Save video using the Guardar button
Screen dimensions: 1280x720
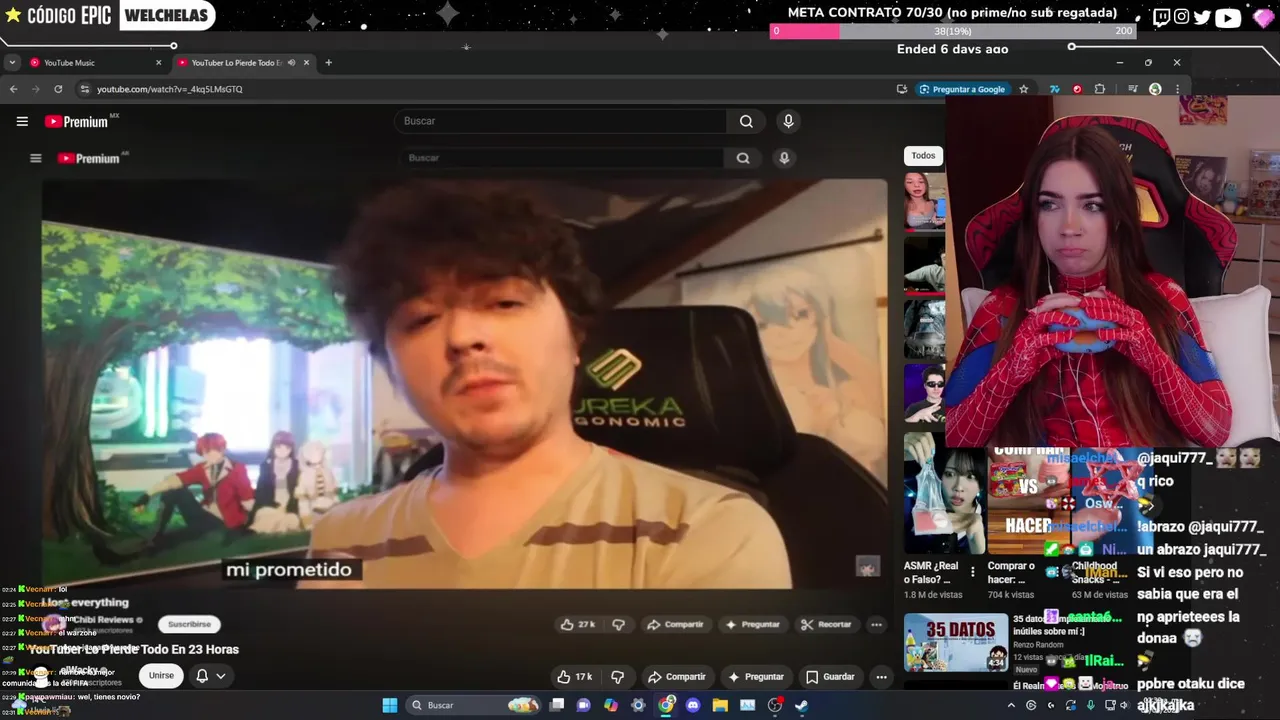(x=830, y=677)
